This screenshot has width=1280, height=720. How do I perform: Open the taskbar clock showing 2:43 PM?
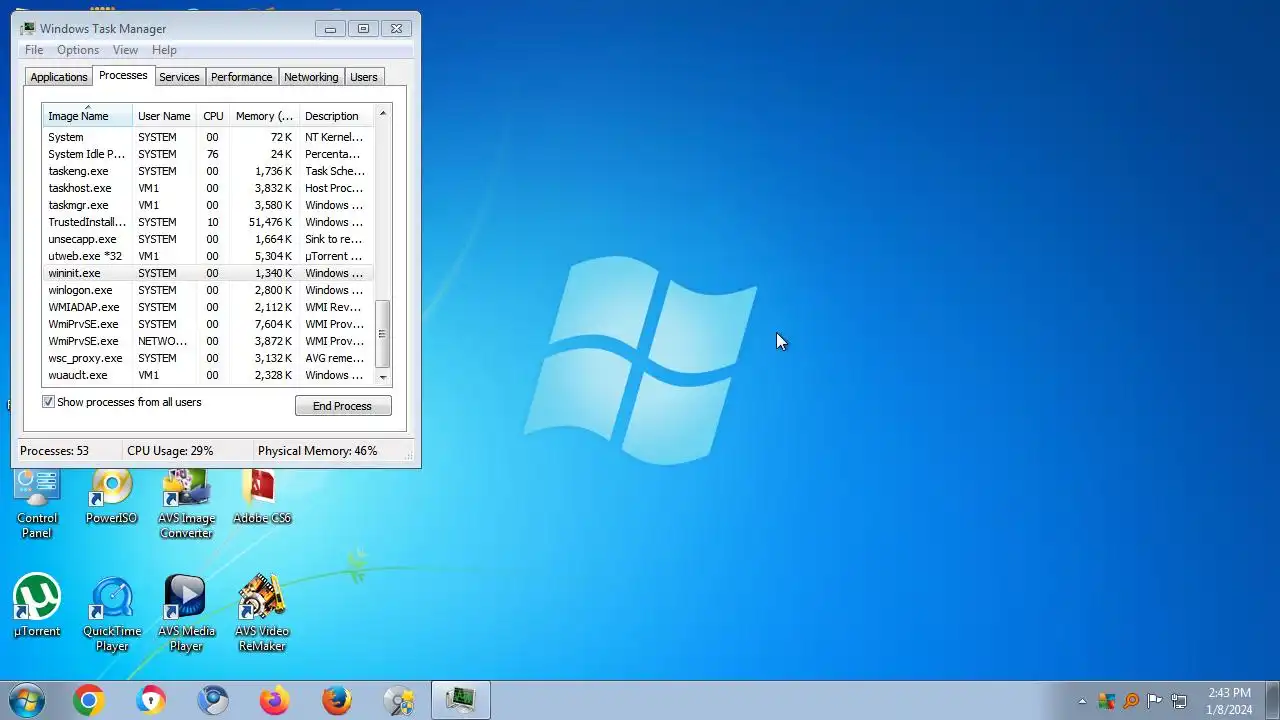1229,701
